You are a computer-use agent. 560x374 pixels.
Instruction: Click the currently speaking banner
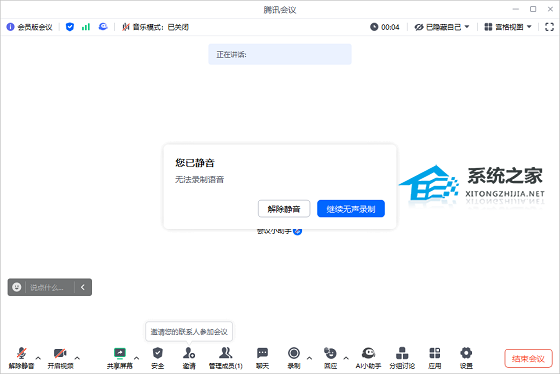pos(280,54)
